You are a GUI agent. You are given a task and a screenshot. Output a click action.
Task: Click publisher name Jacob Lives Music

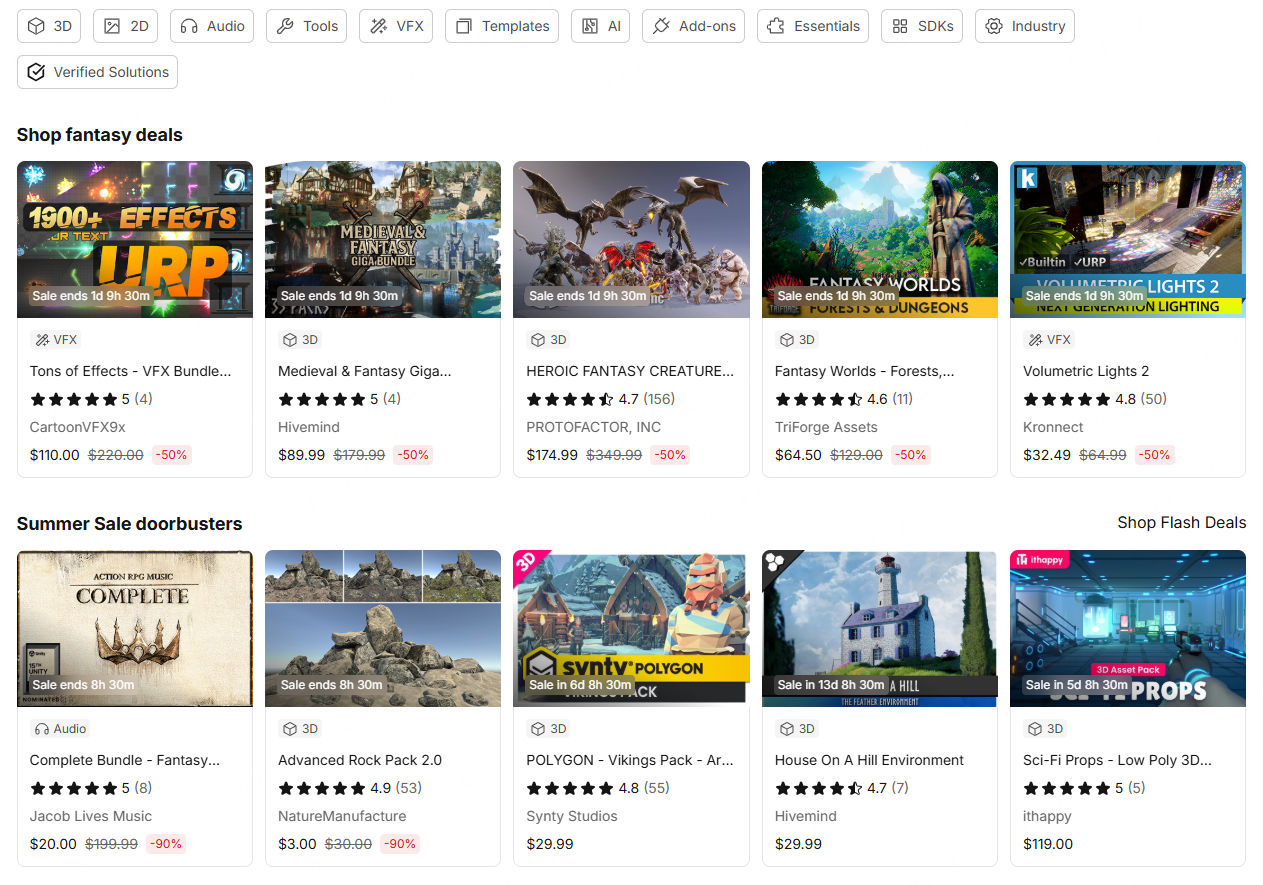(x=91, y=816)
